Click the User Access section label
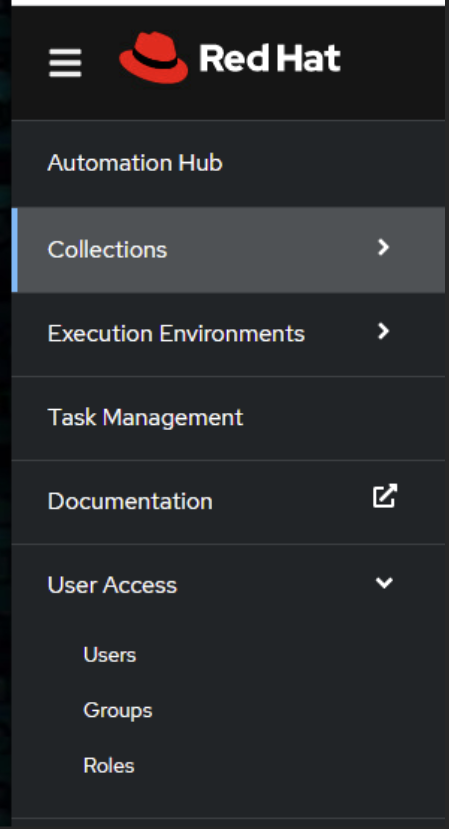Screen dimensions: 449x829 pos(112,585)
